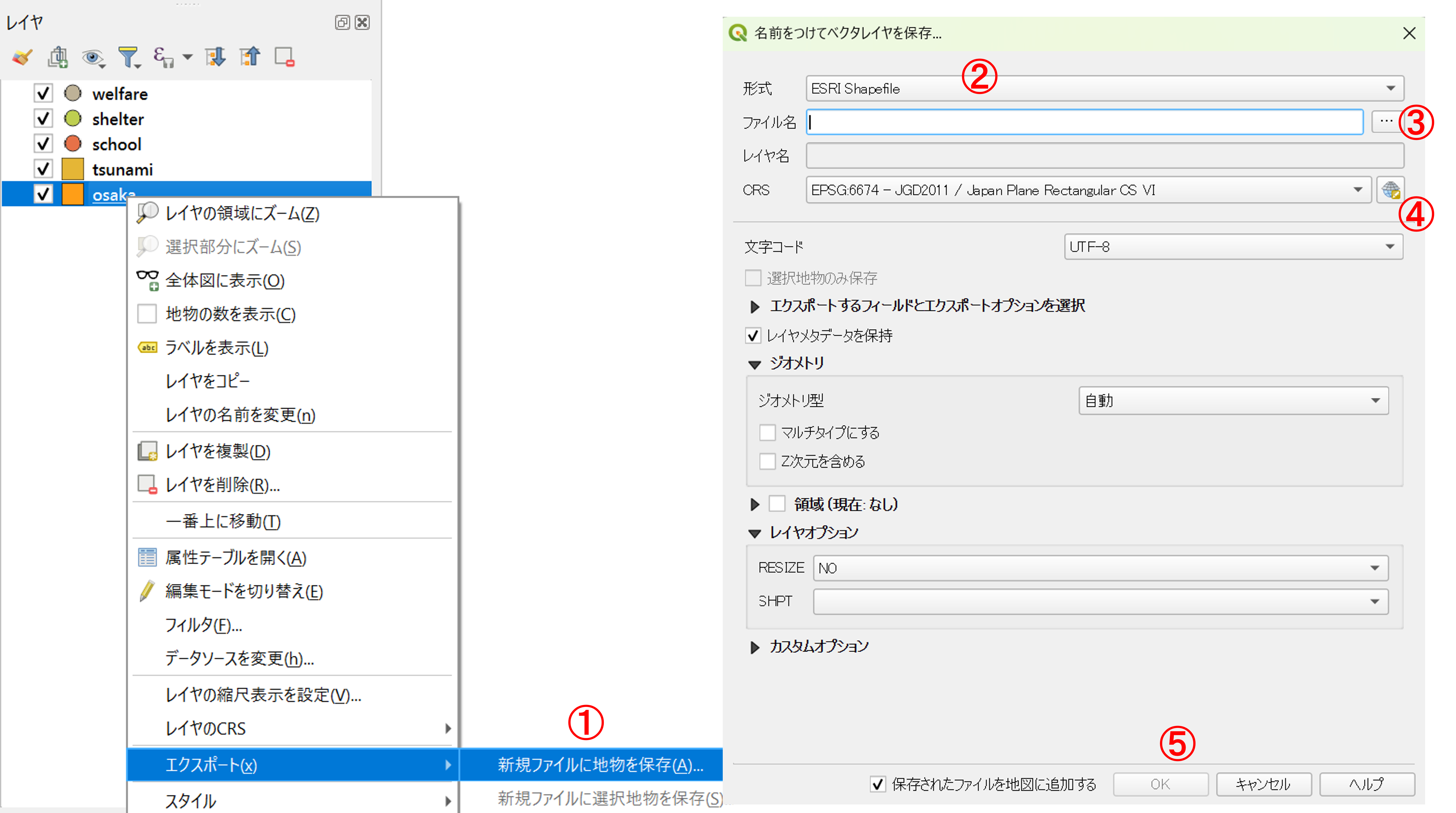The height and width of the screenshot is (813, 1456).
Task: Choose 属性テーブルを開く from context menu
Action: 236,558
